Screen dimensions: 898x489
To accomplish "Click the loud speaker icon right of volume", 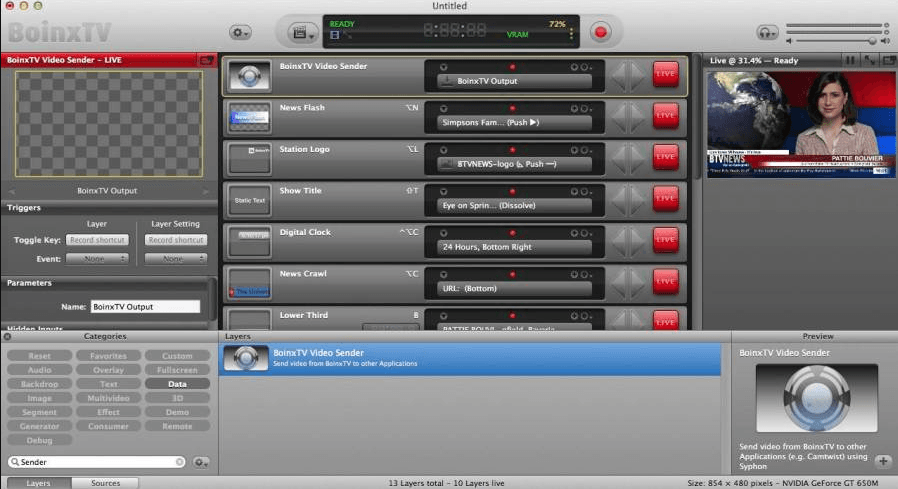I will pos(885,41).
